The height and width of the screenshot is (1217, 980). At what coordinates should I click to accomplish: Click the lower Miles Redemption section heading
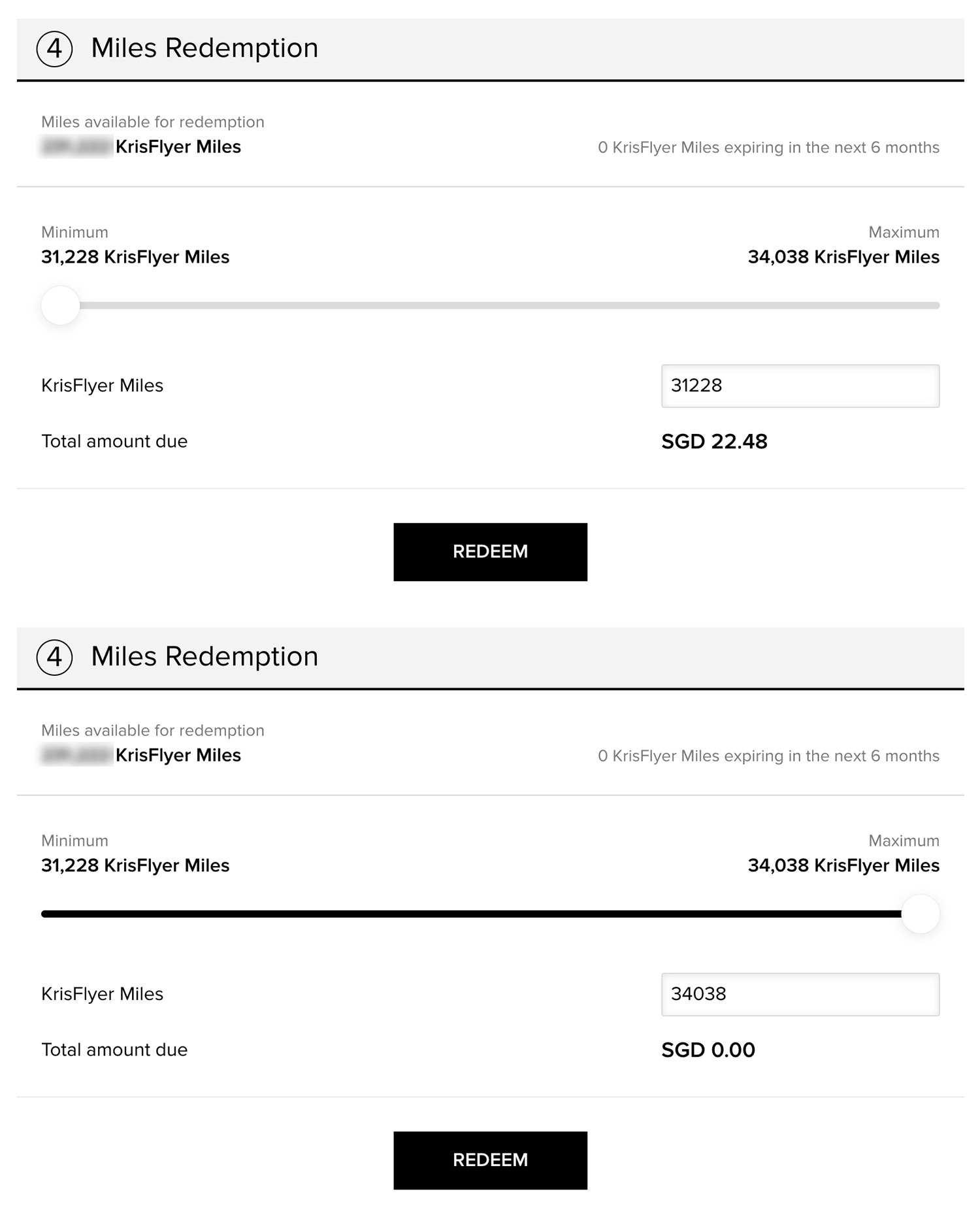point(204,657)
